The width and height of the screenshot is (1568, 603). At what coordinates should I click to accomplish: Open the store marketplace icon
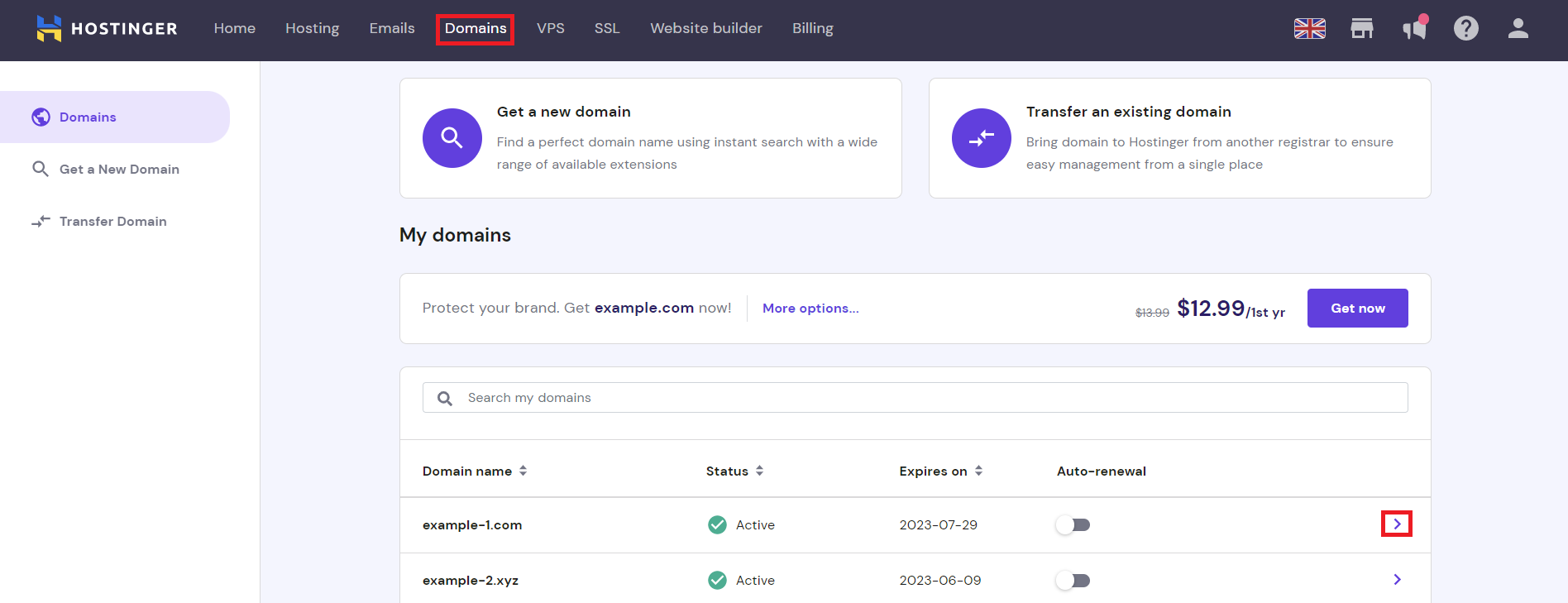click(1362, 28)
